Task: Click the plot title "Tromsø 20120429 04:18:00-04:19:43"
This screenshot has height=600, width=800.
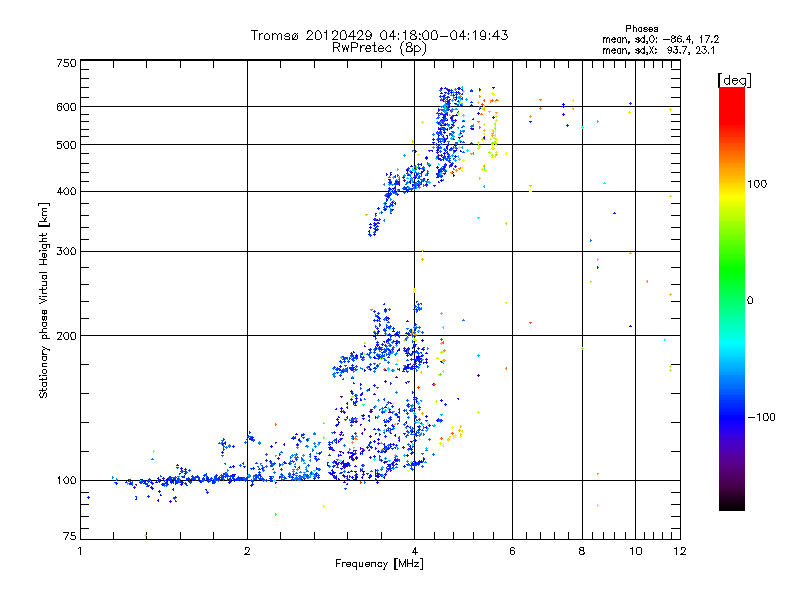Action: (379, 35)
